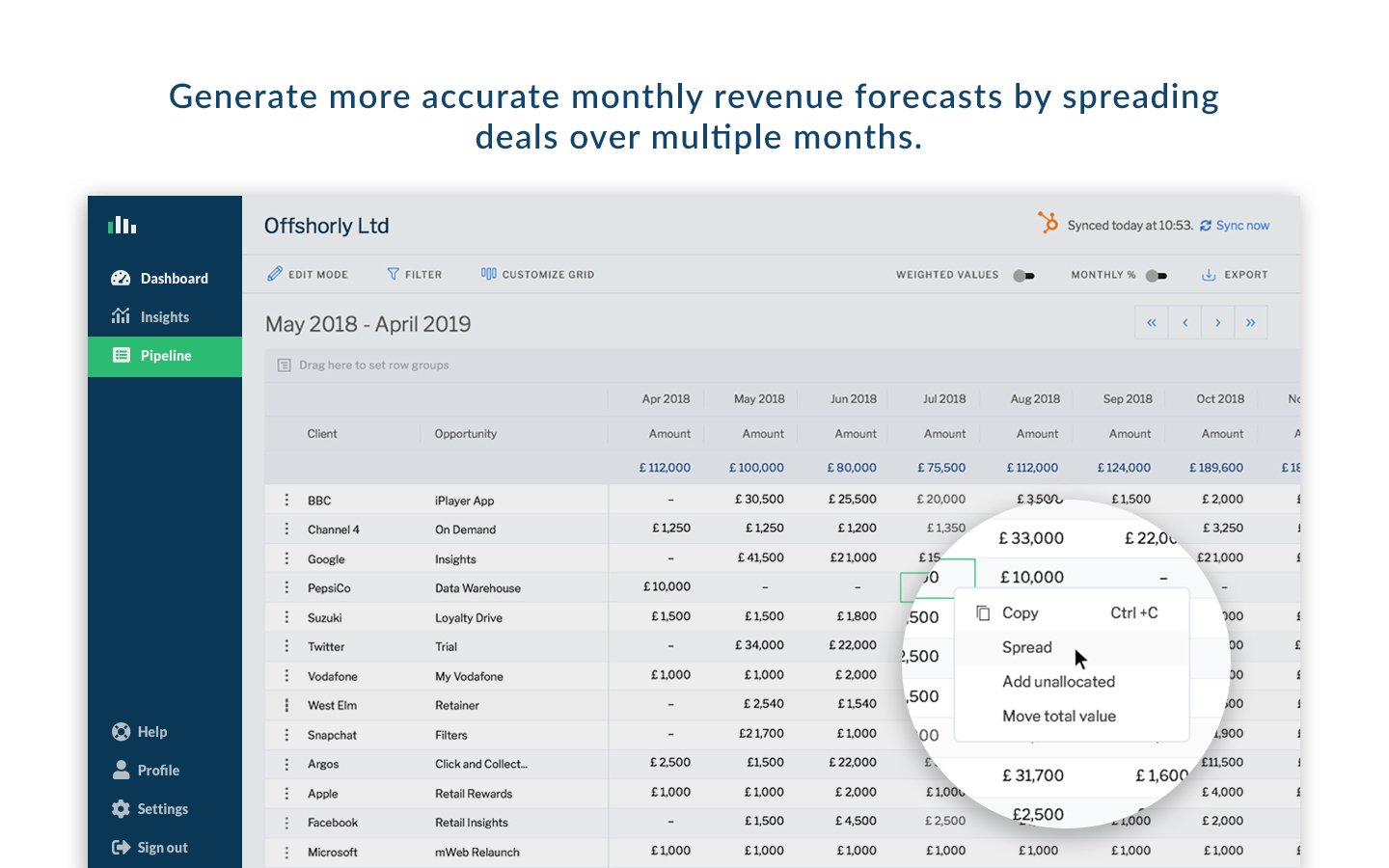Image resolution: width=1389 pixels, height=868 pixels.
Task: Open the Filter funnel tool
Action: (x=393, y=274)
